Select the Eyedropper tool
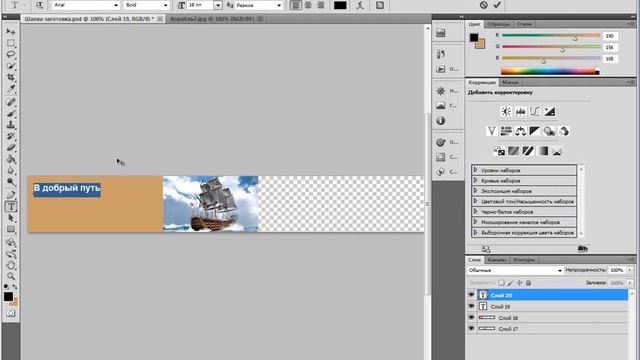 (11, 89)
